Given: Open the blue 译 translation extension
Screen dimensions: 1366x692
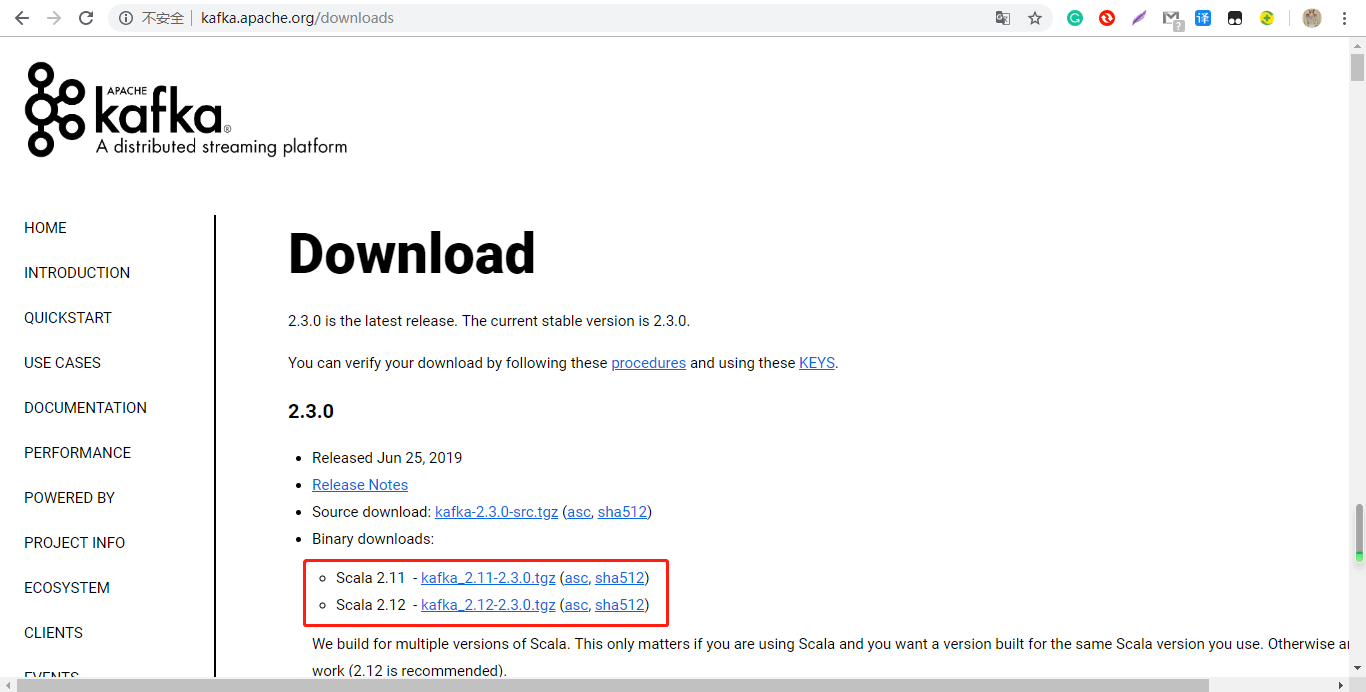Looking at the screenshot, I should click(1203, 18).
